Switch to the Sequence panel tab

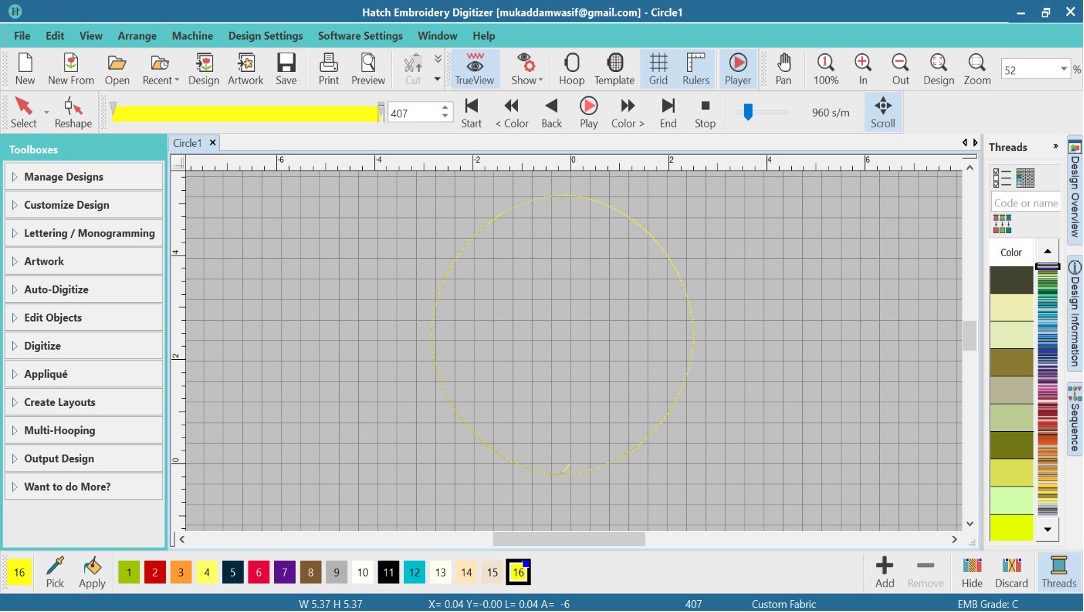pyautogui.click(x=1073, y=419)
